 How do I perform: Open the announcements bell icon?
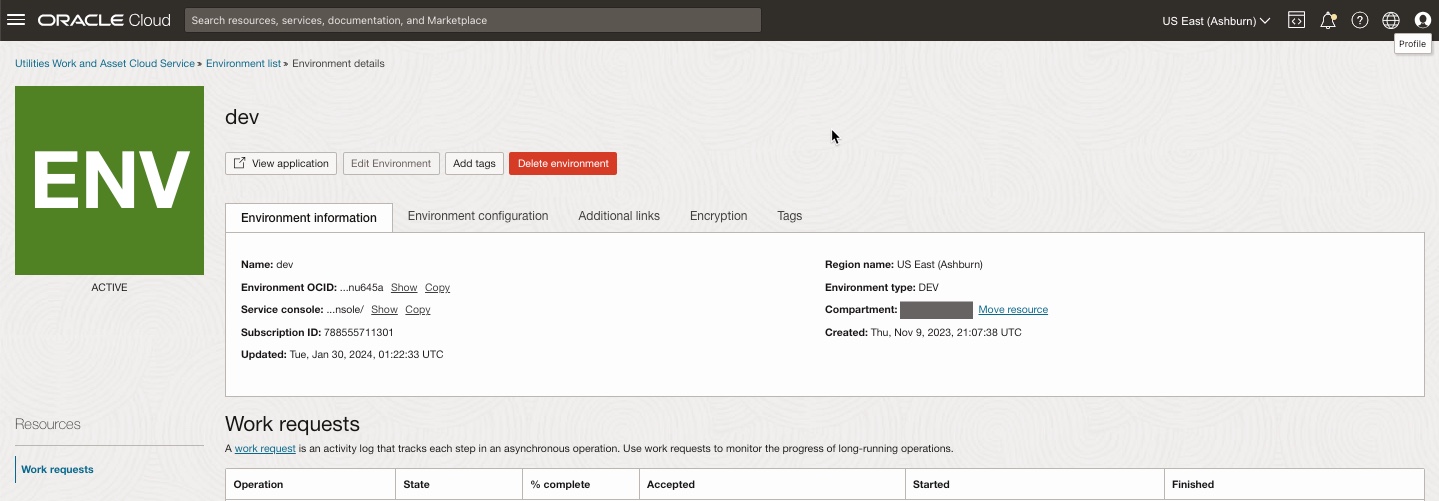pyautogui.click(x=1328, y=20)
